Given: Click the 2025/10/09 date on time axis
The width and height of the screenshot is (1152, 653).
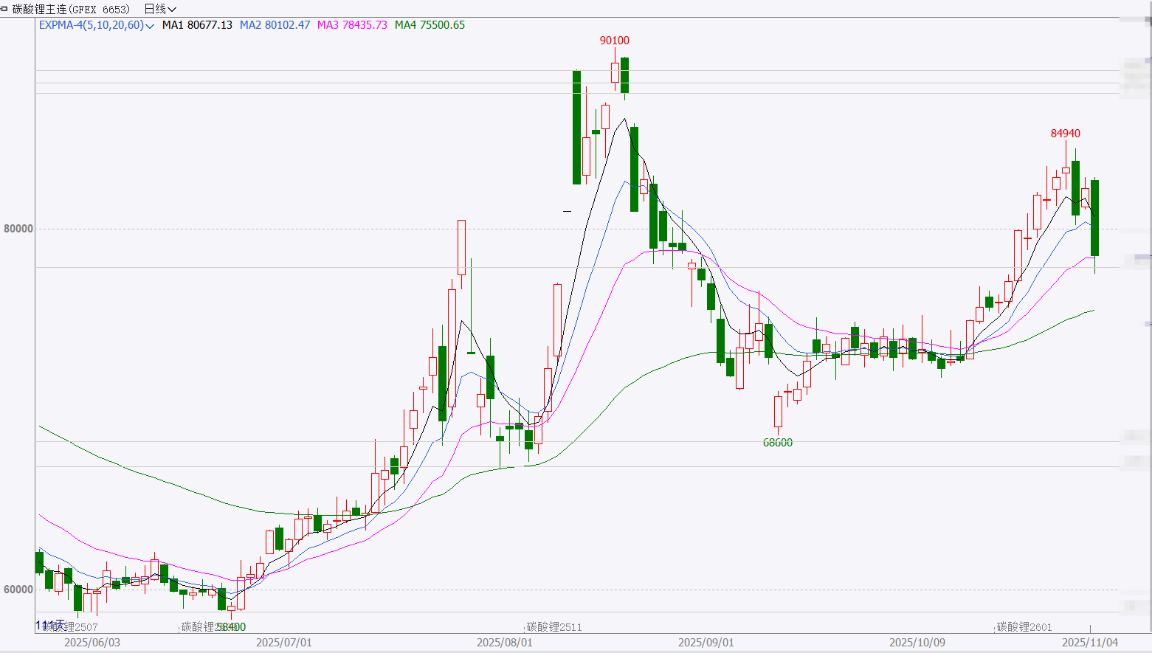Looking at the screenshot, I should point(917,642).
